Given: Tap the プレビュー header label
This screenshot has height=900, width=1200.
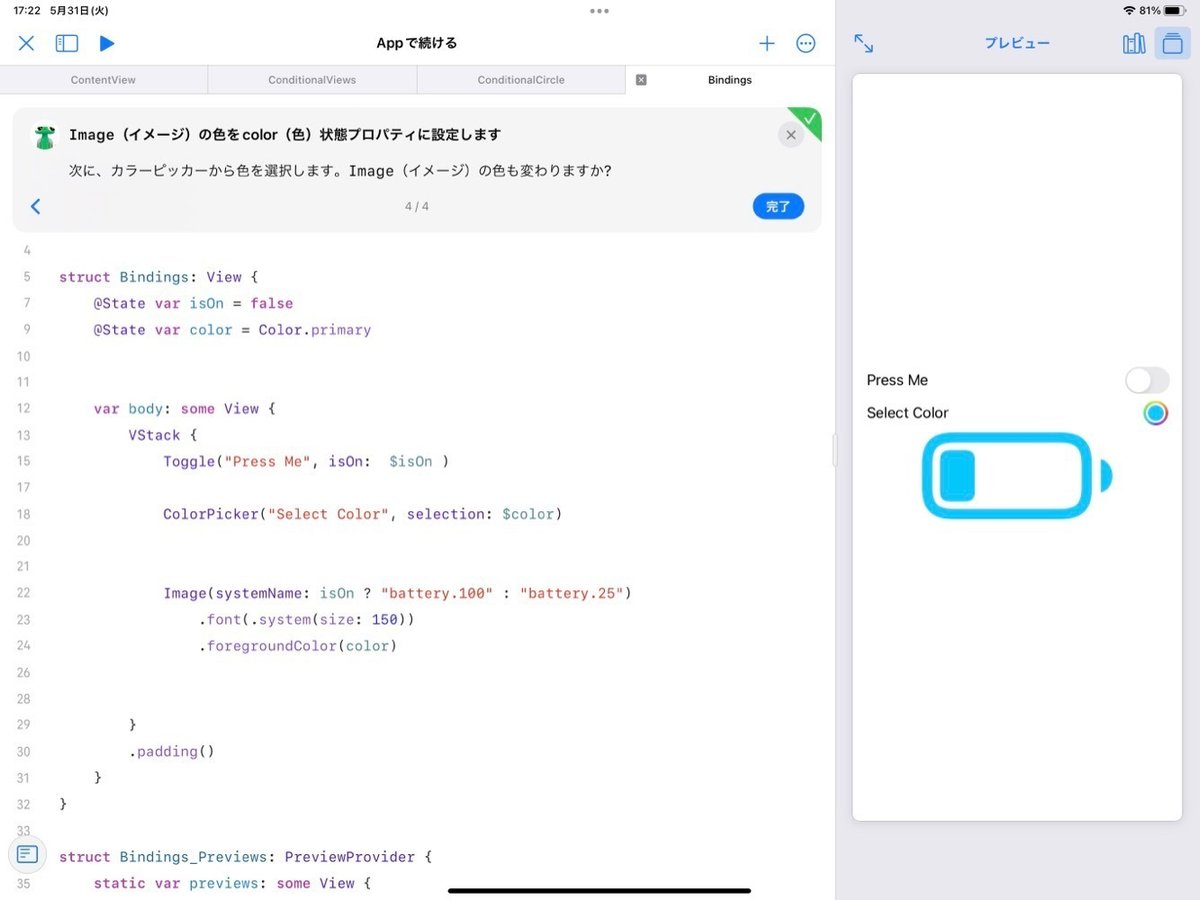Looking at the screenshot, I should click(1017, 43).
